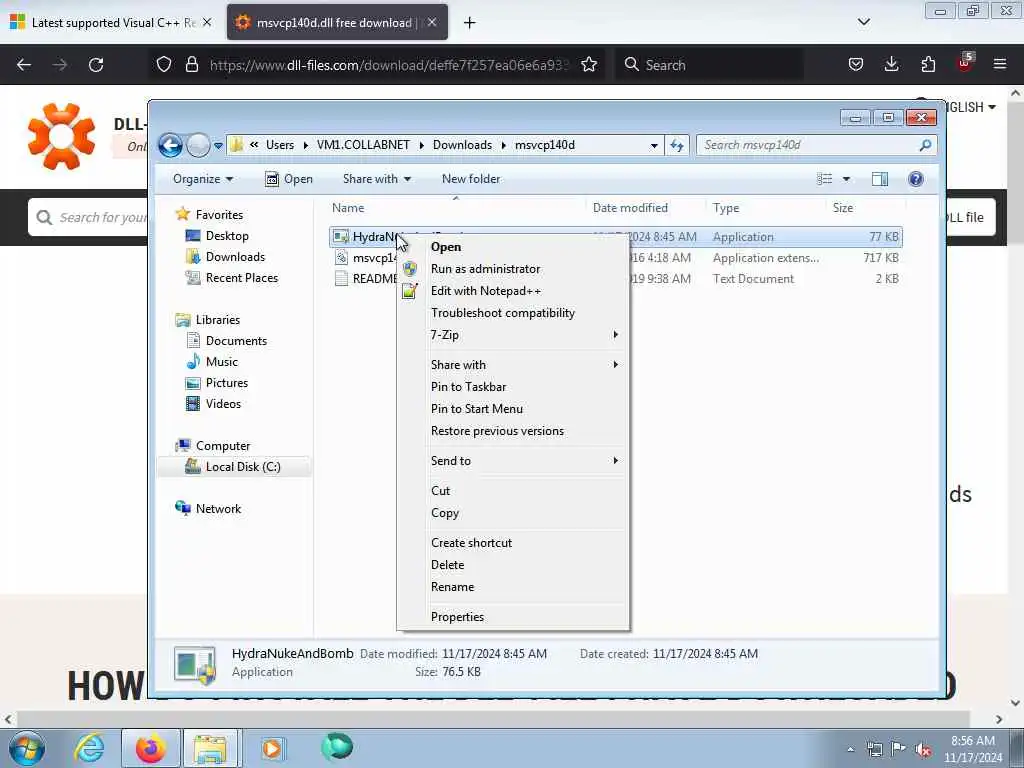This screenshot has width=1024, height=768.
Task: Open the Firefox Downloads panel icon
Action: pos(891,64)
